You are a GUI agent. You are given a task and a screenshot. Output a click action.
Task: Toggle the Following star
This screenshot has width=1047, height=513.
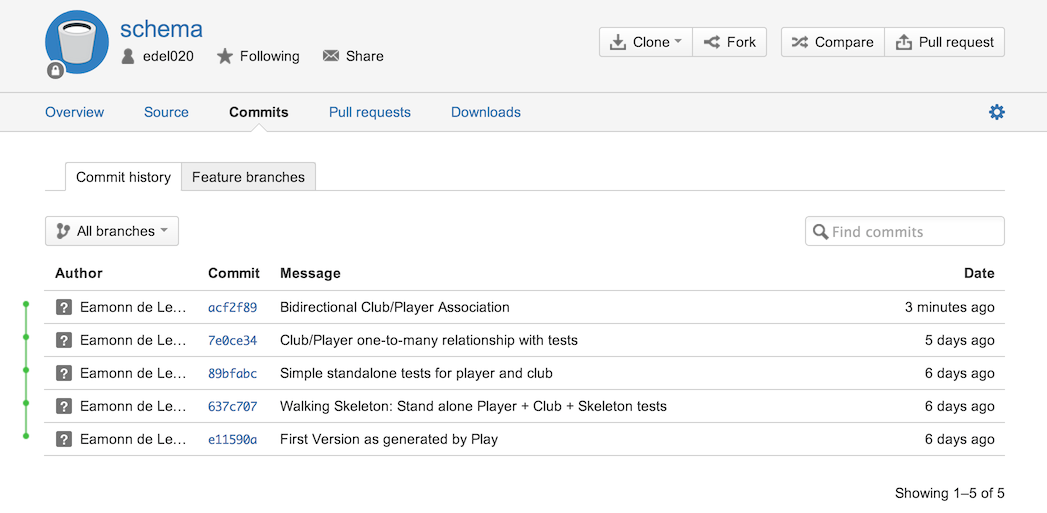click(224, 56)
